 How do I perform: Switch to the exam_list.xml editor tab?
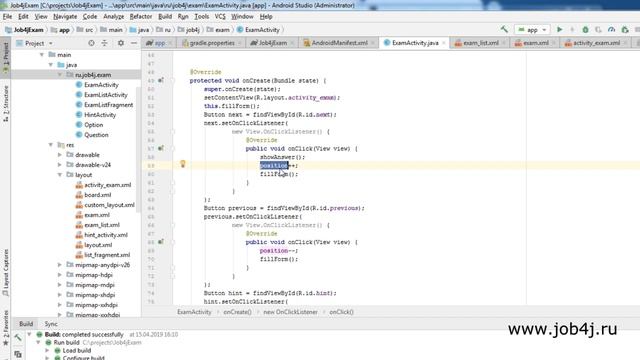480,43
